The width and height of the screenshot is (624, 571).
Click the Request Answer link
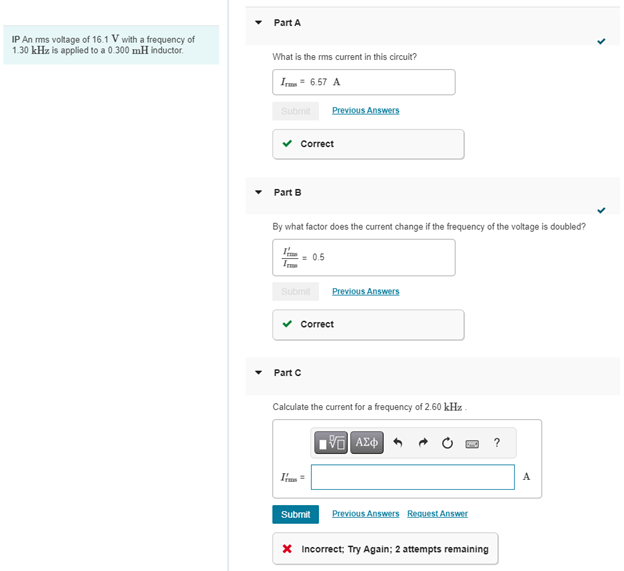[x=437, y=514]
